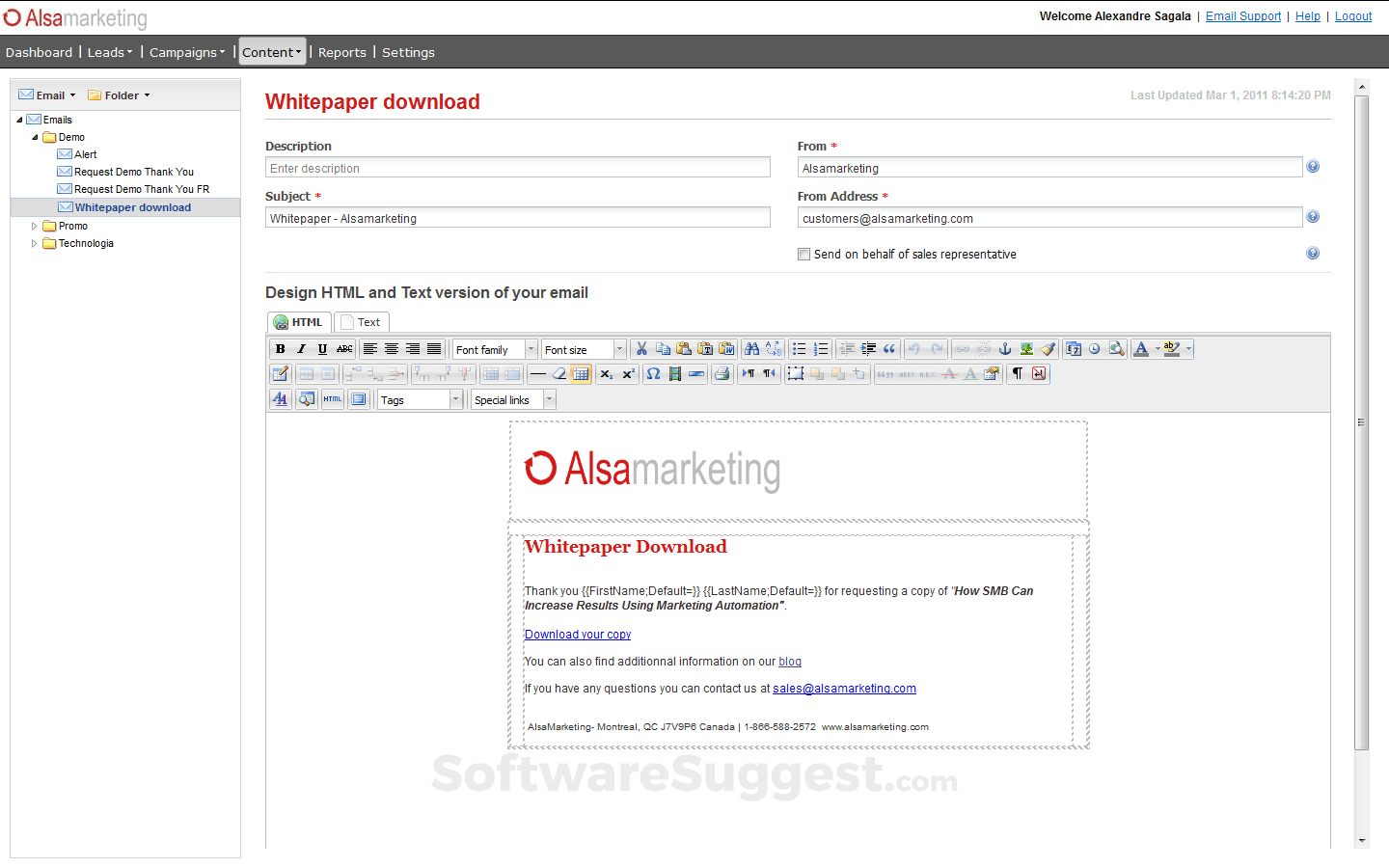Open the Special links dropdown
Screen dimensions: 1389x868
514,399
